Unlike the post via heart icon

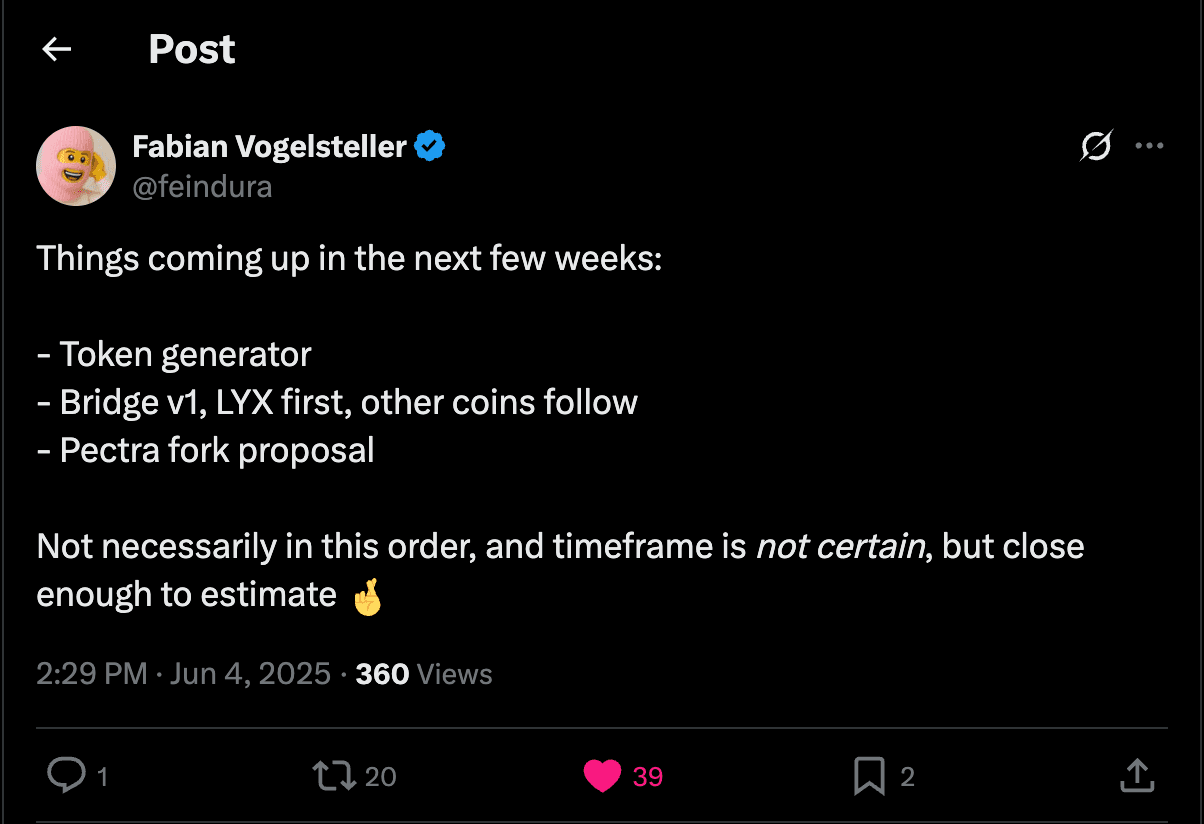coord(602,776)
